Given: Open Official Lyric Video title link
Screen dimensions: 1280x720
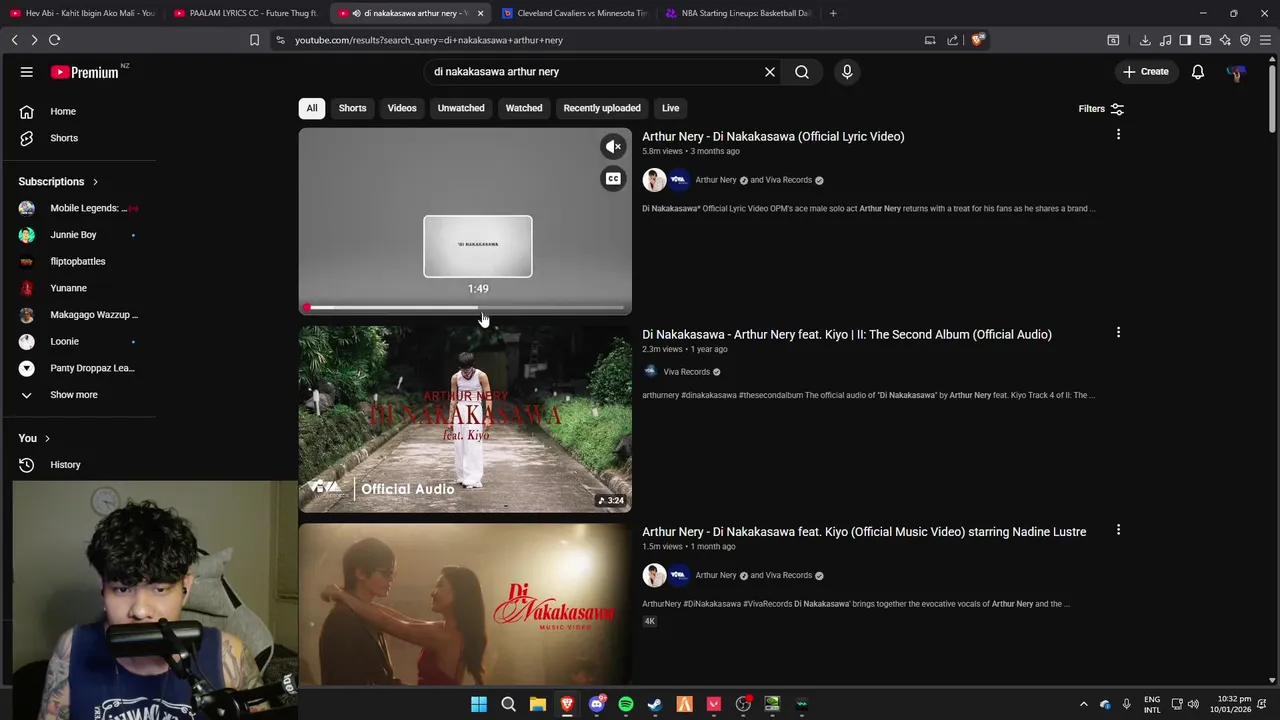Looking at the screenshot, I should [773, 137].
